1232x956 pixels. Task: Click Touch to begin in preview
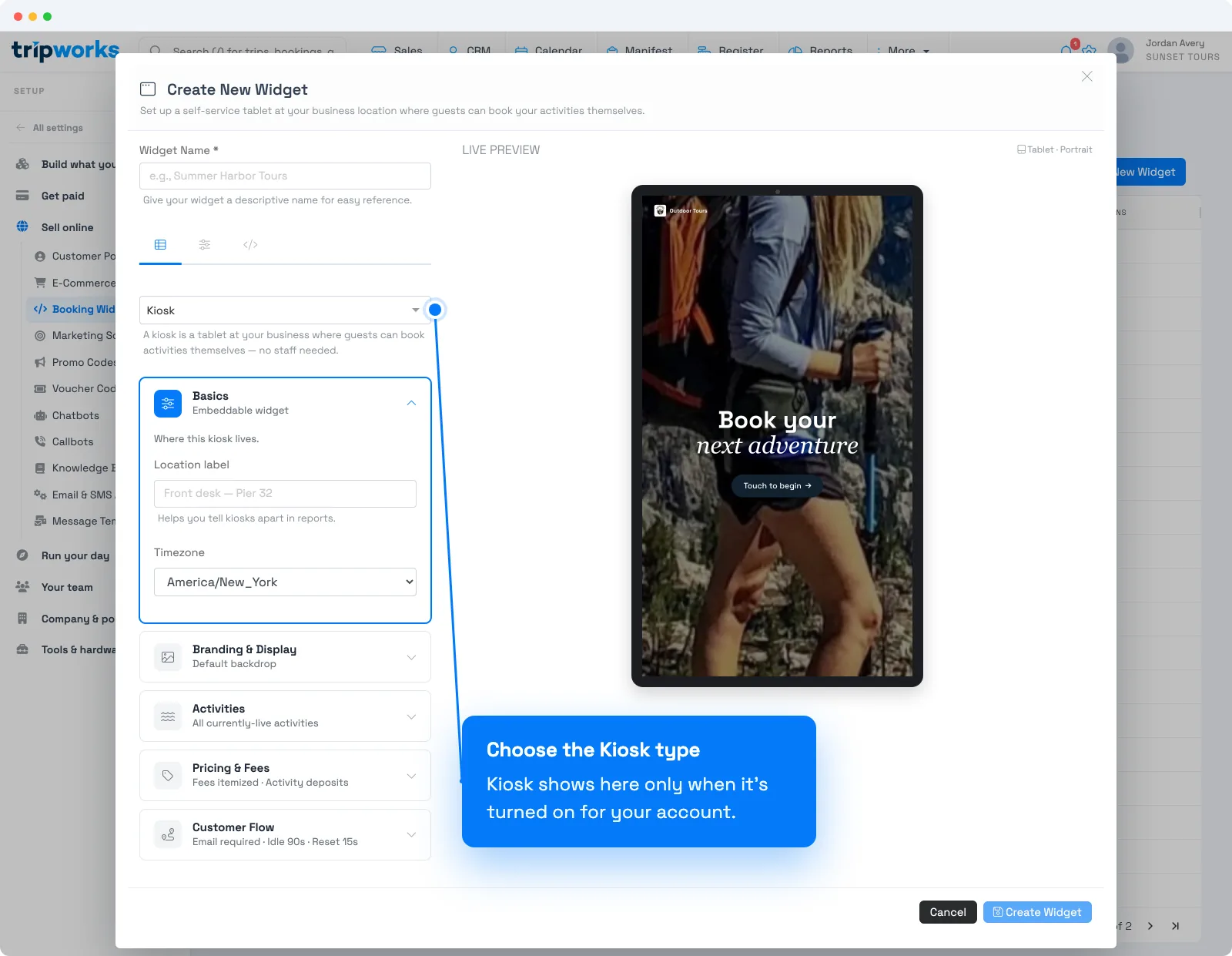coord(777,486)
